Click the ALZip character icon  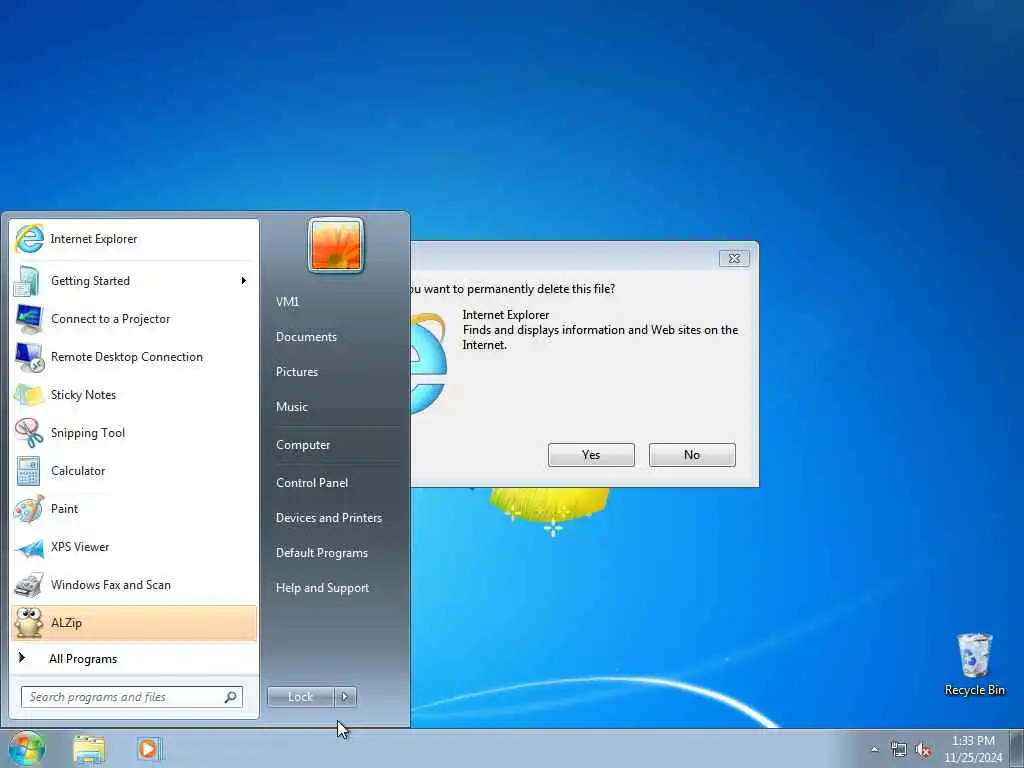29,623
